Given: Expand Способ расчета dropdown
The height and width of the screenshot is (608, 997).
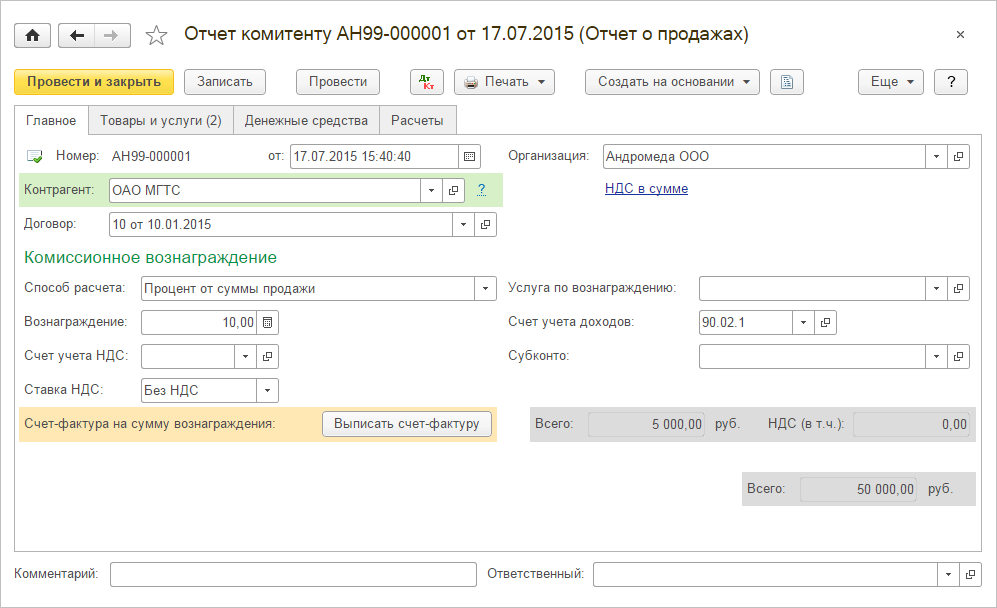Looking at the screenshot, I should (486, 289).
